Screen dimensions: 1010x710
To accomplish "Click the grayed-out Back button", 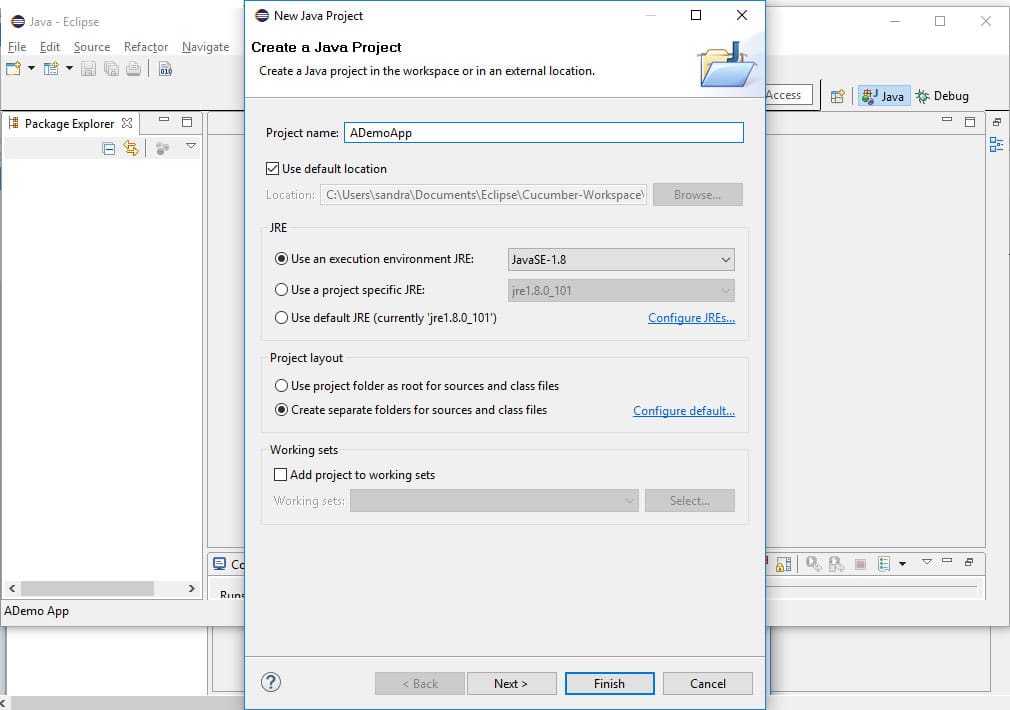I will pyautogui.click(x=420, y=684).
